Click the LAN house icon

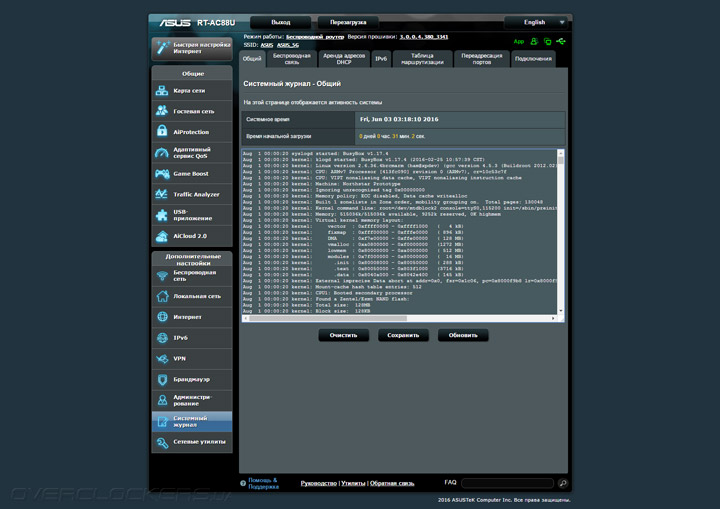click(x=162, y=296)
